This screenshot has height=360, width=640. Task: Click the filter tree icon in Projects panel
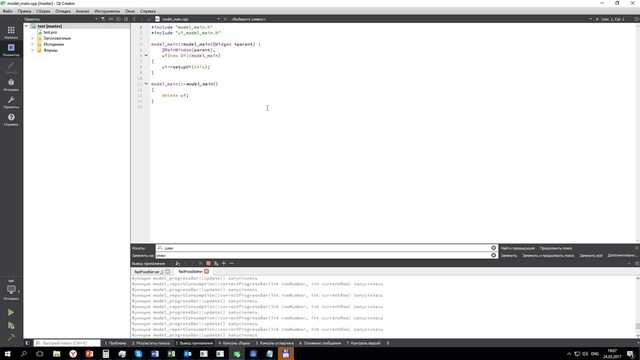pyautogui.click(x=103, y=19)
